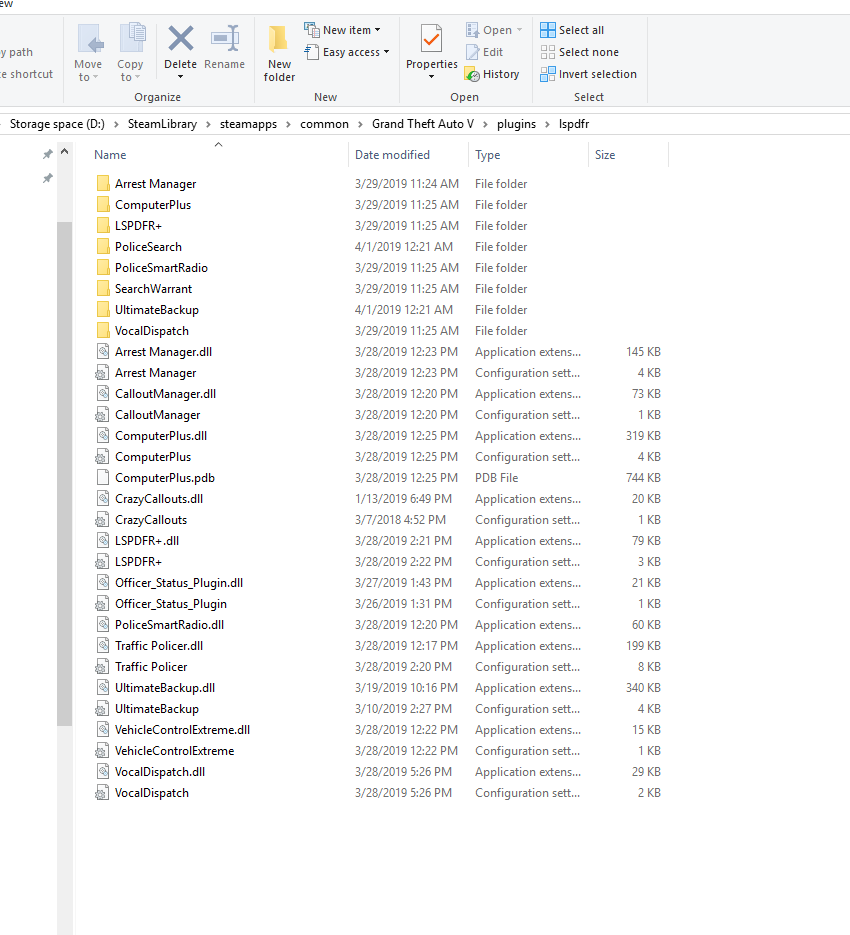Select Traffic Policer.dll file name
This screenshot has height=935, width=850.
point(159,646)
